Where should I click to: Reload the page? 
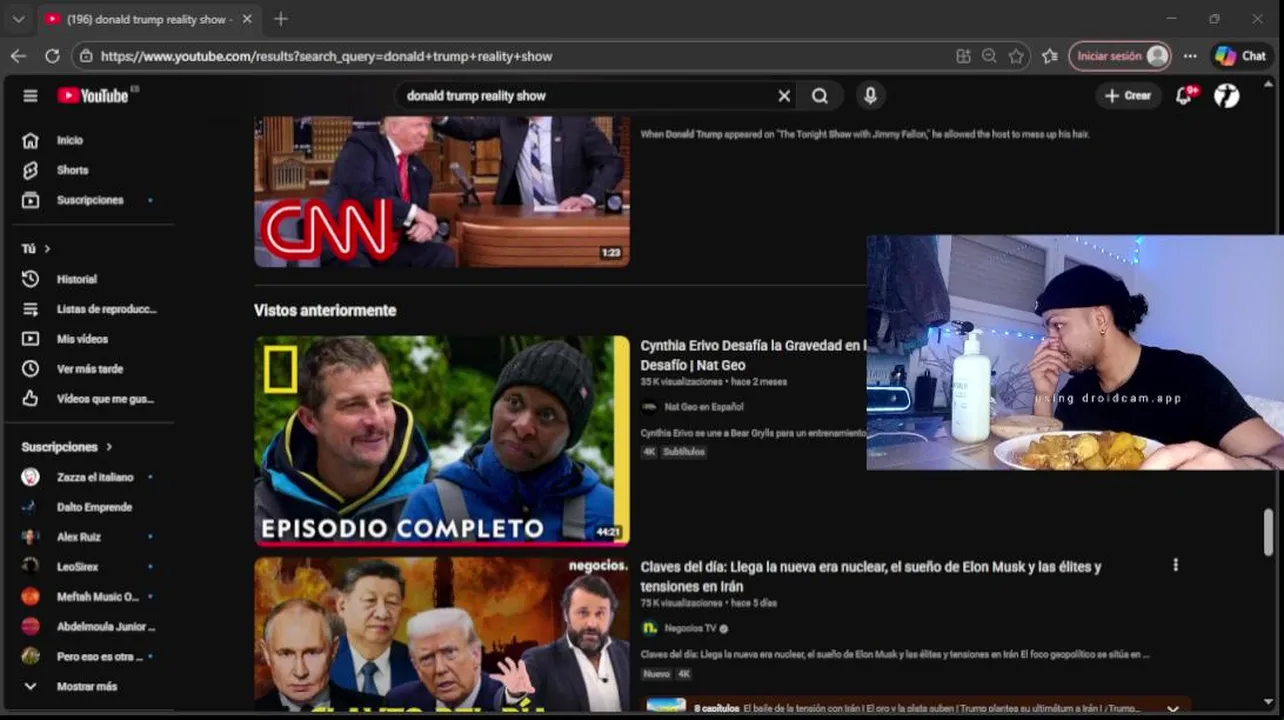click(52, 56)
